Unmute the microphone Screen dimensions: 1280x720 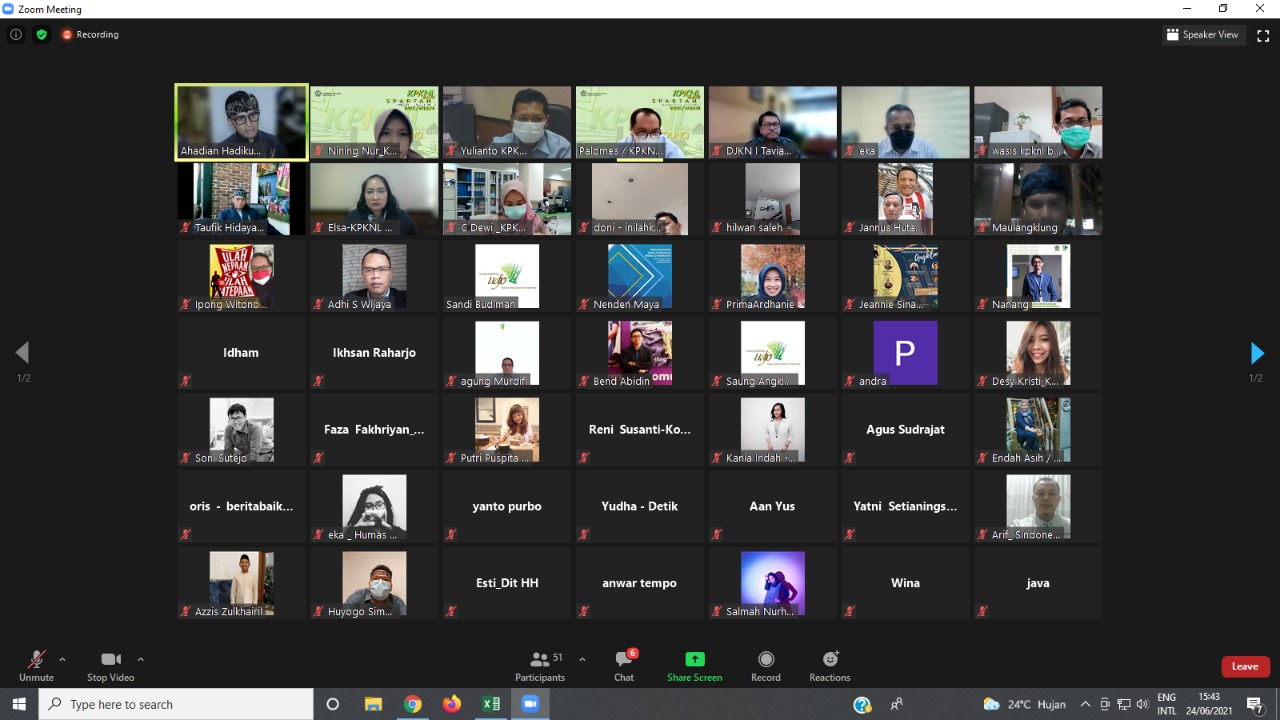(x=36, y=664)
